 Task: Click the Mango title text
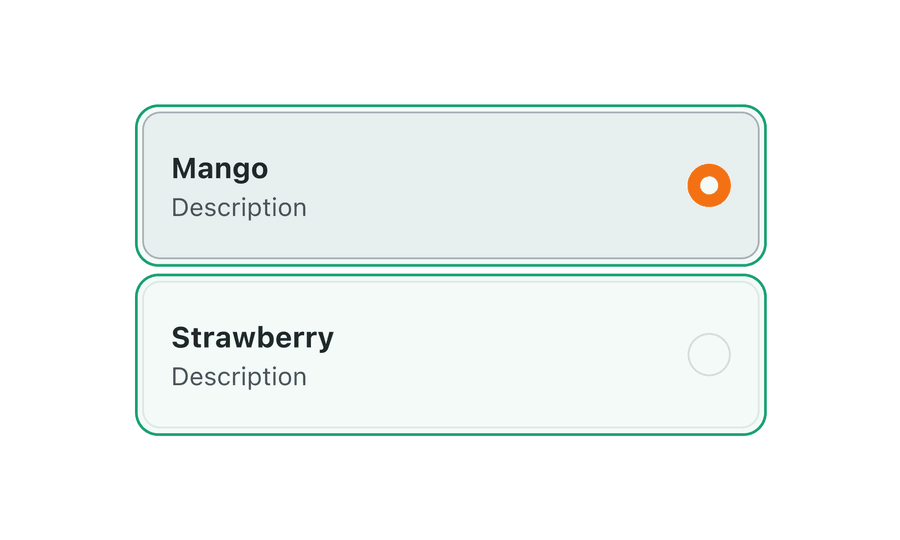(220, 168)
